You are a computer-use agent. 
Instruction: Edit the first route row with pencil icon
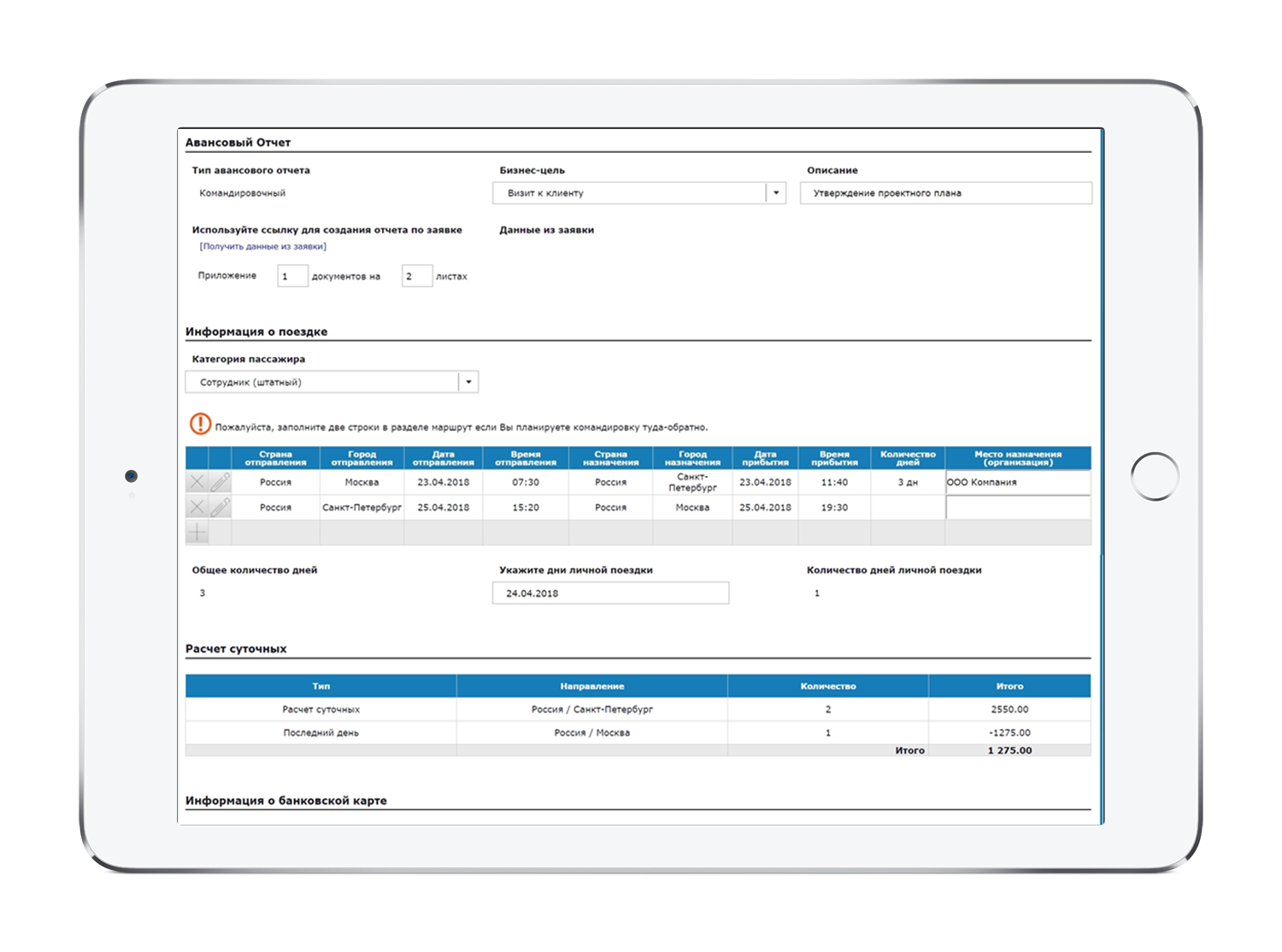[221, 483]
